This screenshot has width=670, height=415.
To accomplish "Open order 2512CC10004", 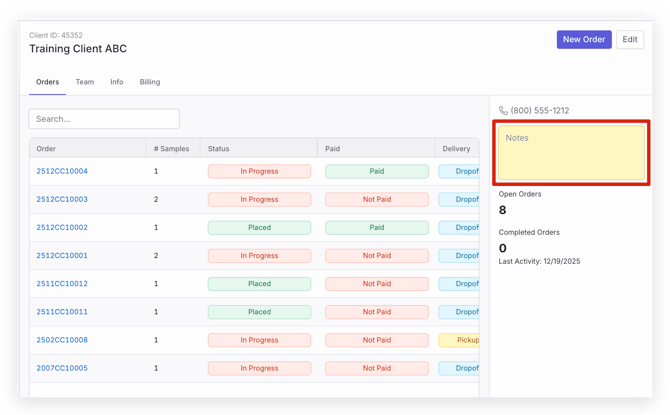I will (62, 172).
